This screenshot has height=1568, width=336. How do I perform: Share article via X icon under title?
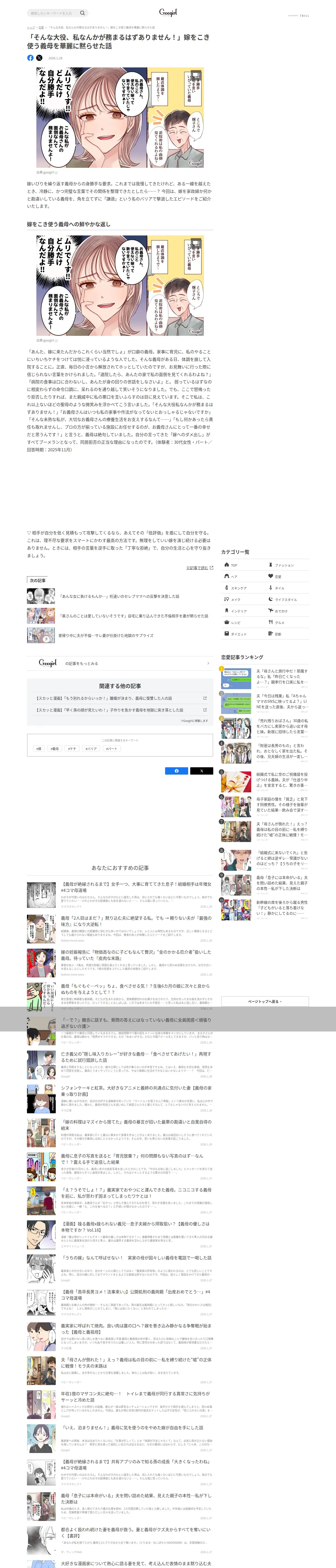[39, 58]
